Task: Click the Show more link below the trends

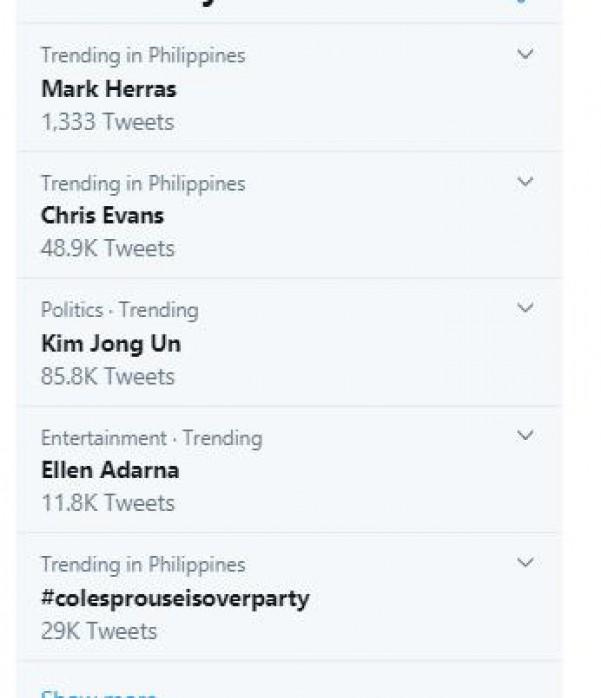Action: pyautogui.click(x=98, y=692)
